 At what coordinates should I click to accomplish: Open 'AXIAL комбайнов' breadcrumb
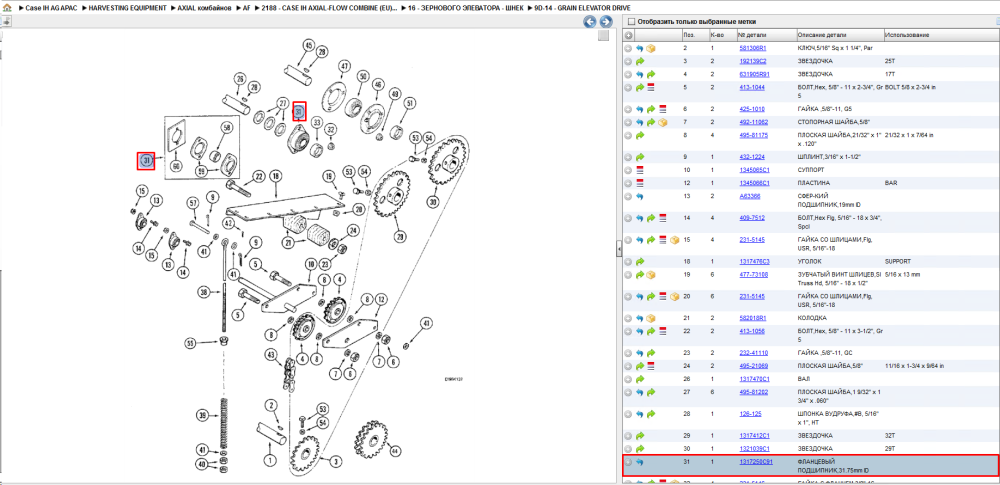204,10
